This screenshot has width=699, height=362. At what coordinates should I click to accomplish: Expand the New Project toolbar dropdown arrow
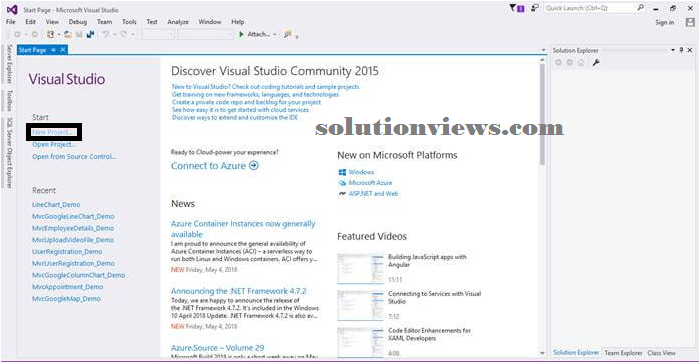point(59,34)
